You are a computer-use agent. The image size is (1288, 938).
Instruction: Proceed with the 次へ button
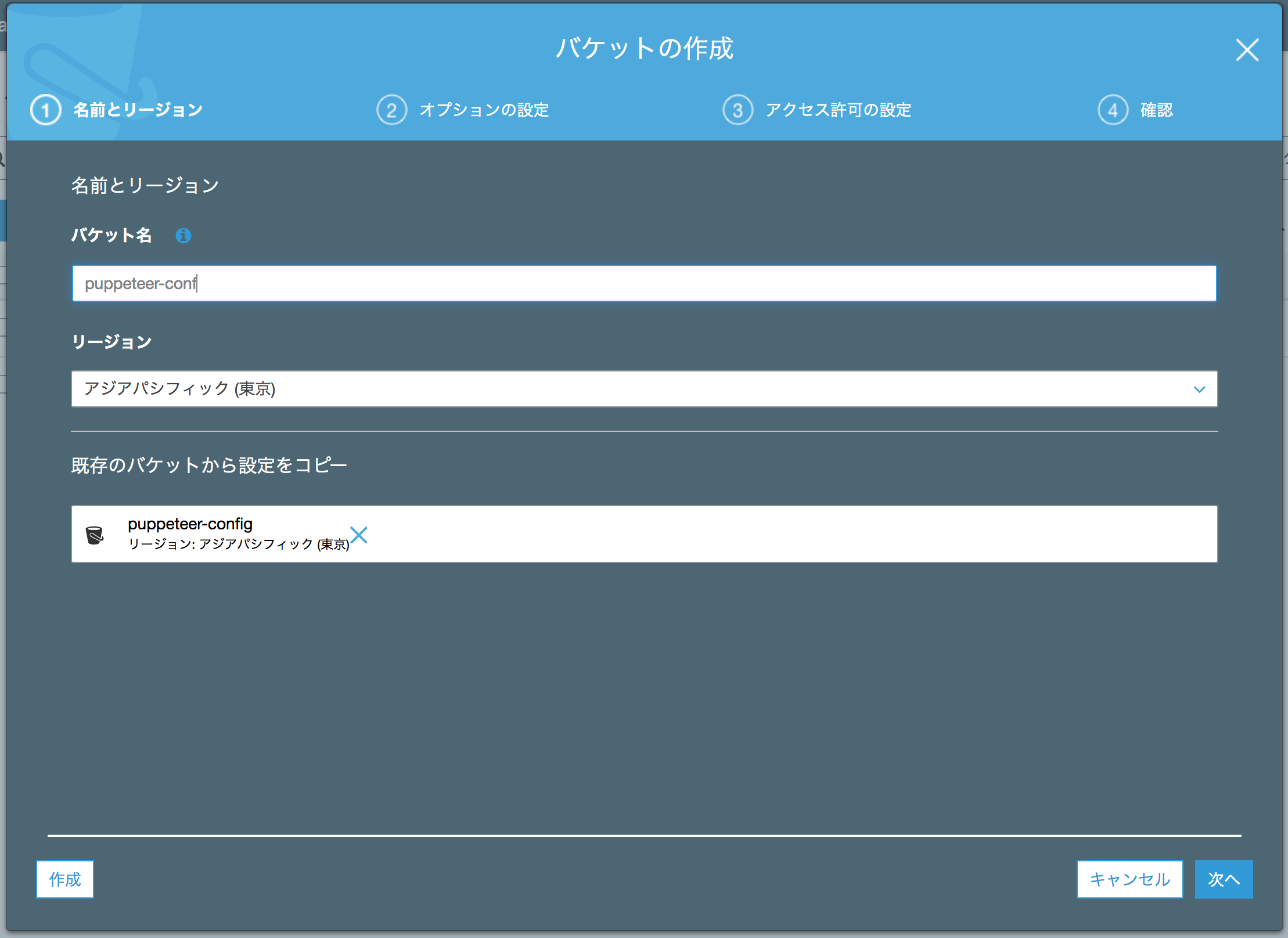(1224, 879)
